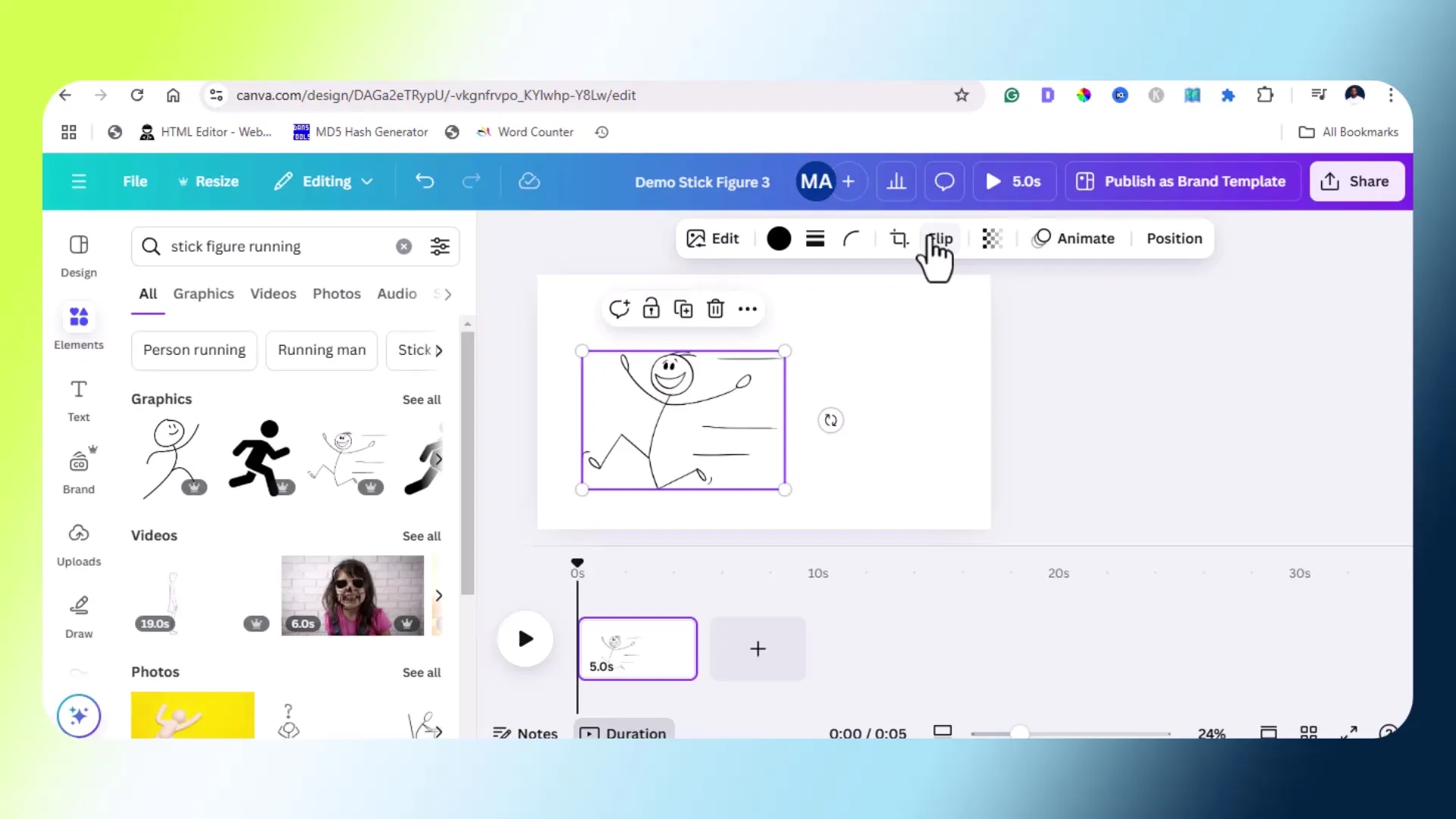This screenshot has height=819, width=1456.
Task: Select the 6.0s skull face video
Action: (353, 595)
